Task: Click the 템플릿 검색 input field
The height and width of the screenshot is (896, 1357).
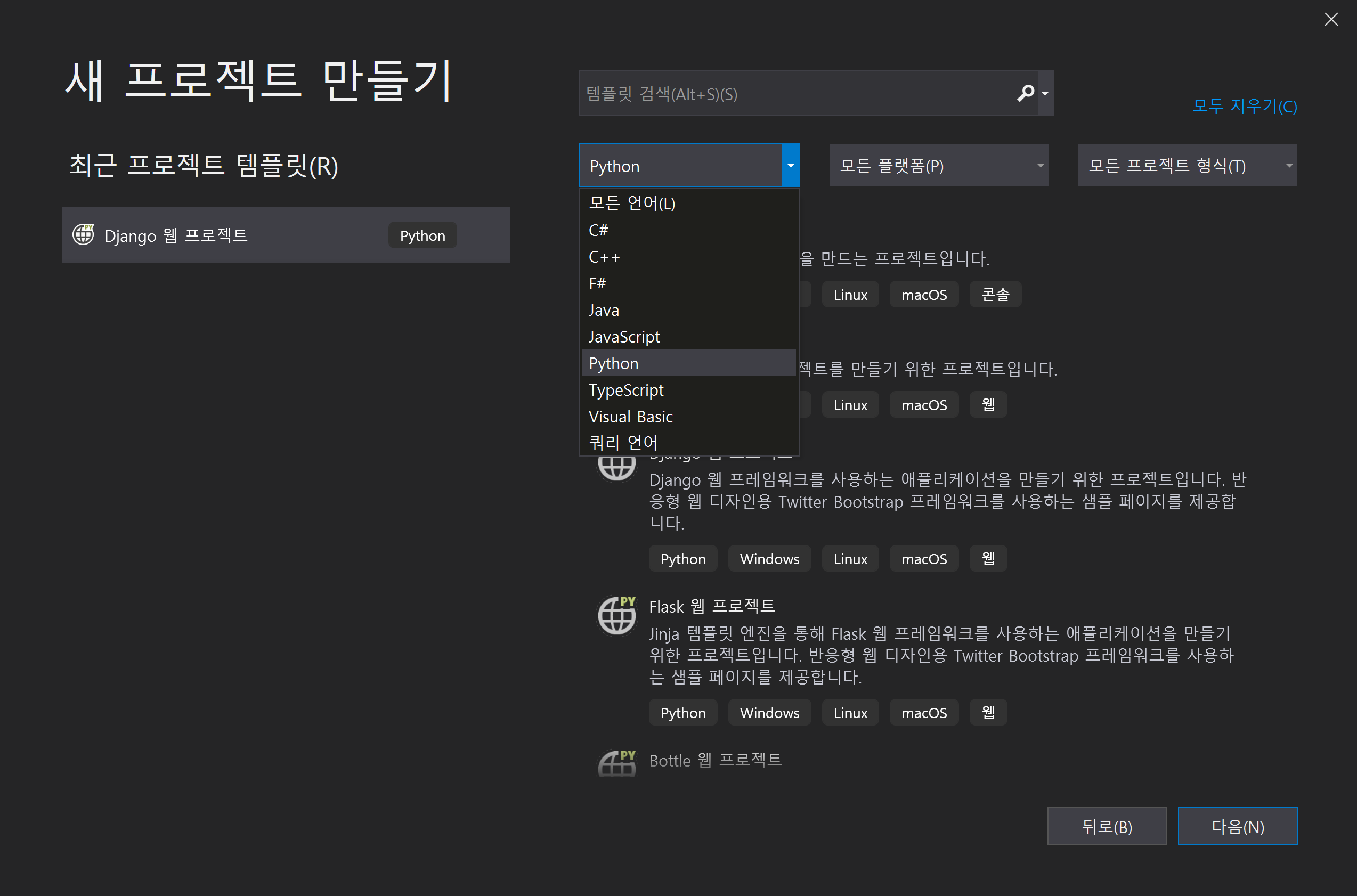Action: 794,94
